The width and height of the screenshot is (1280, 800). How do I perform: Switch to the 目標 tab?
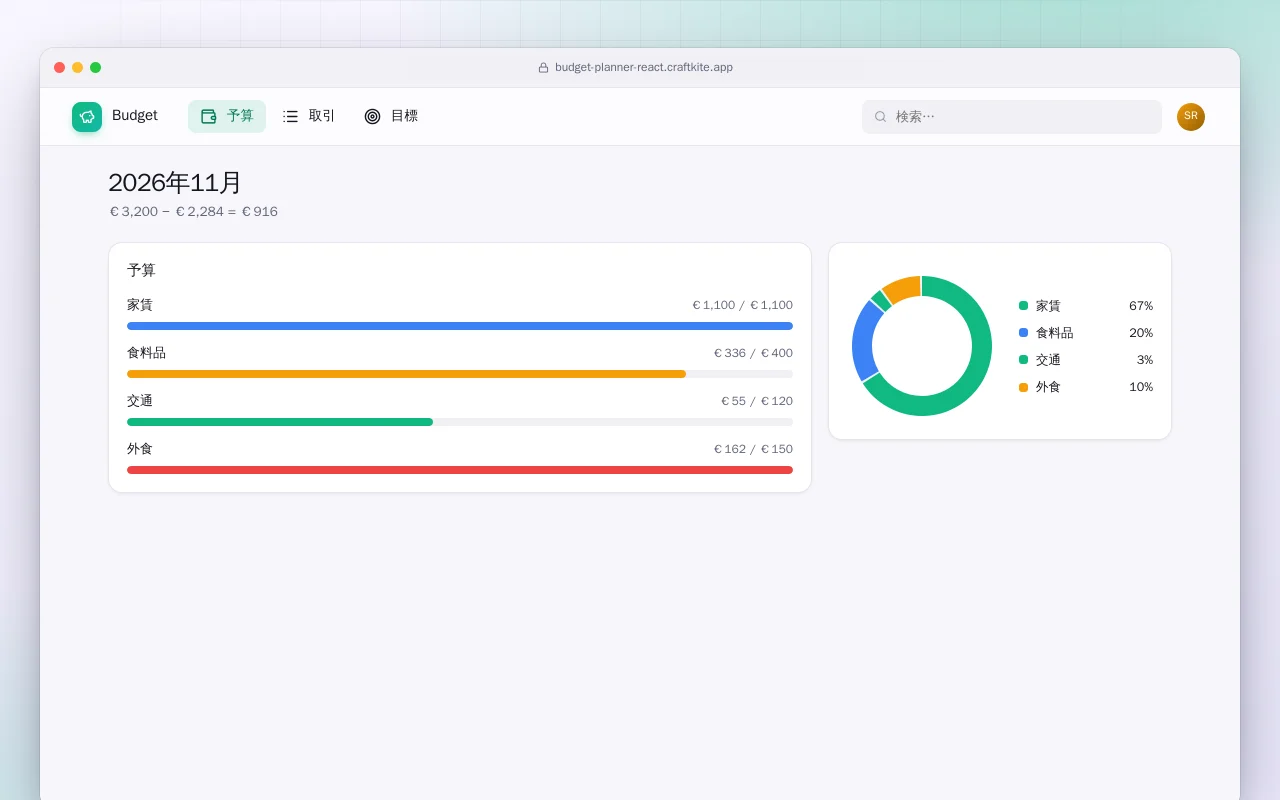(x=391, y=116)
